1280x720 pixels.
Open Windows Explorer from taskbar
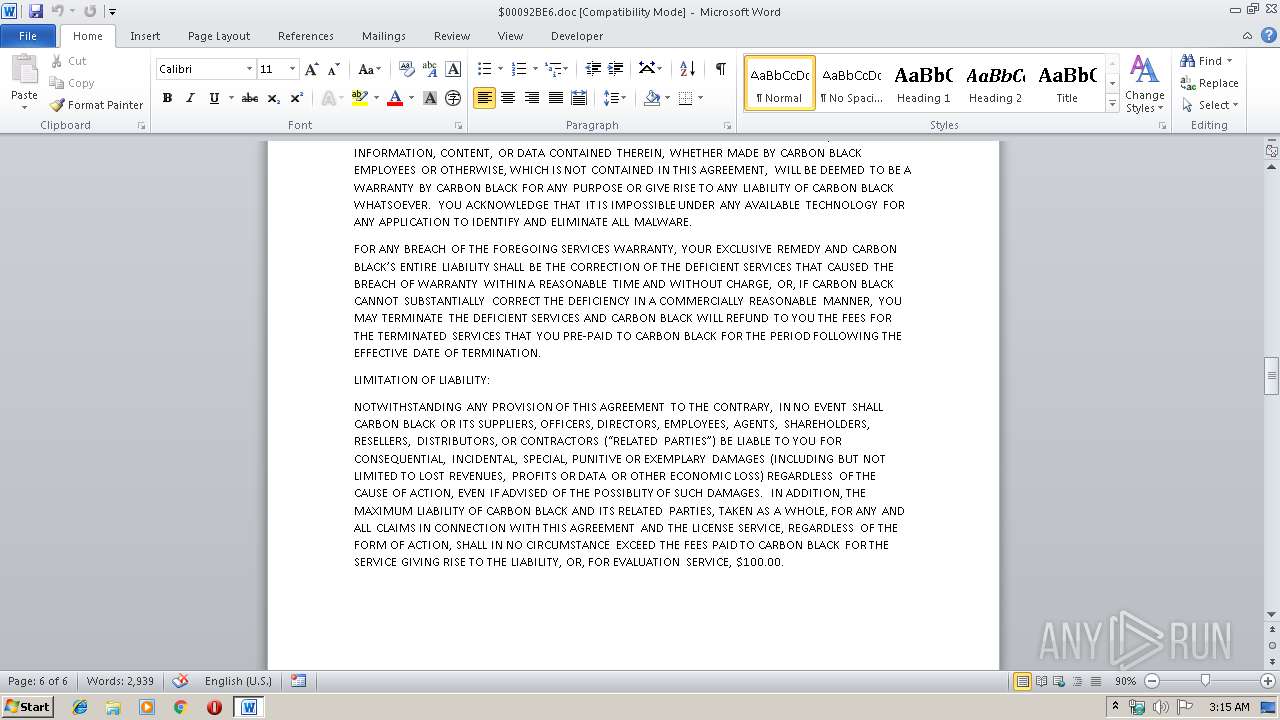pyautogui.click(x=113, y=707)
